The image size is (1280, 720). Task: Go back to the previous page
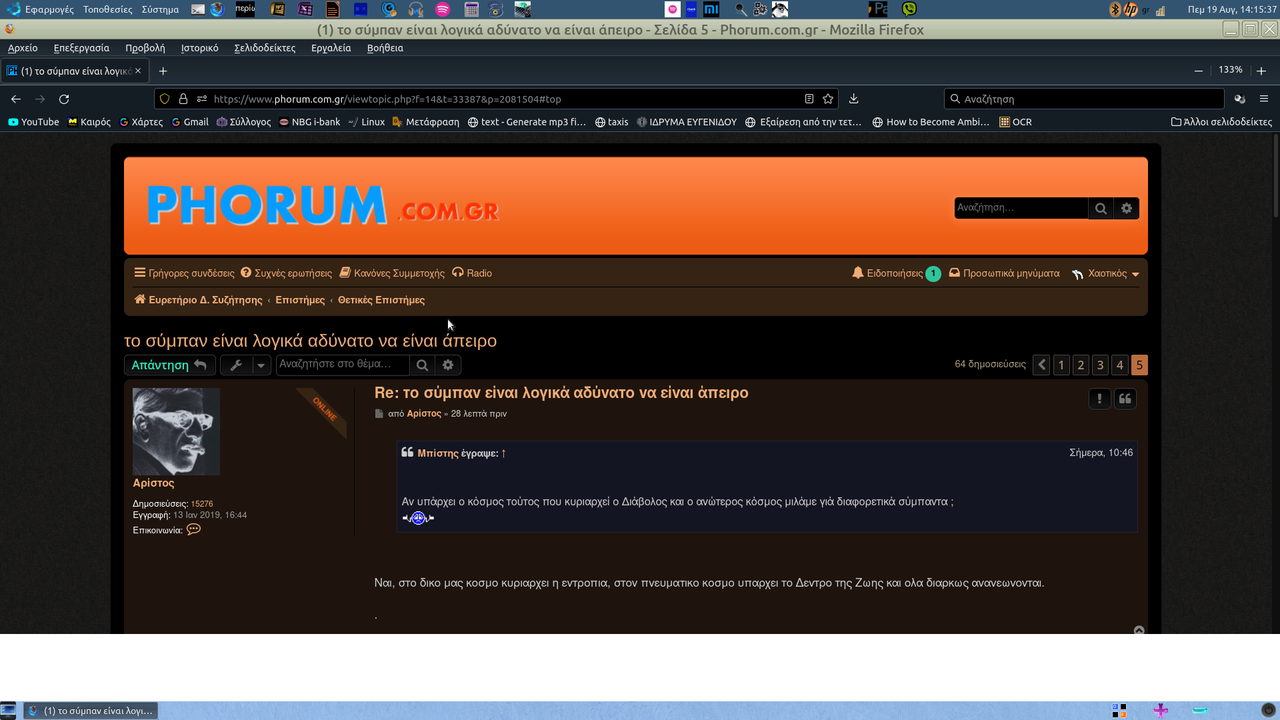16,99
